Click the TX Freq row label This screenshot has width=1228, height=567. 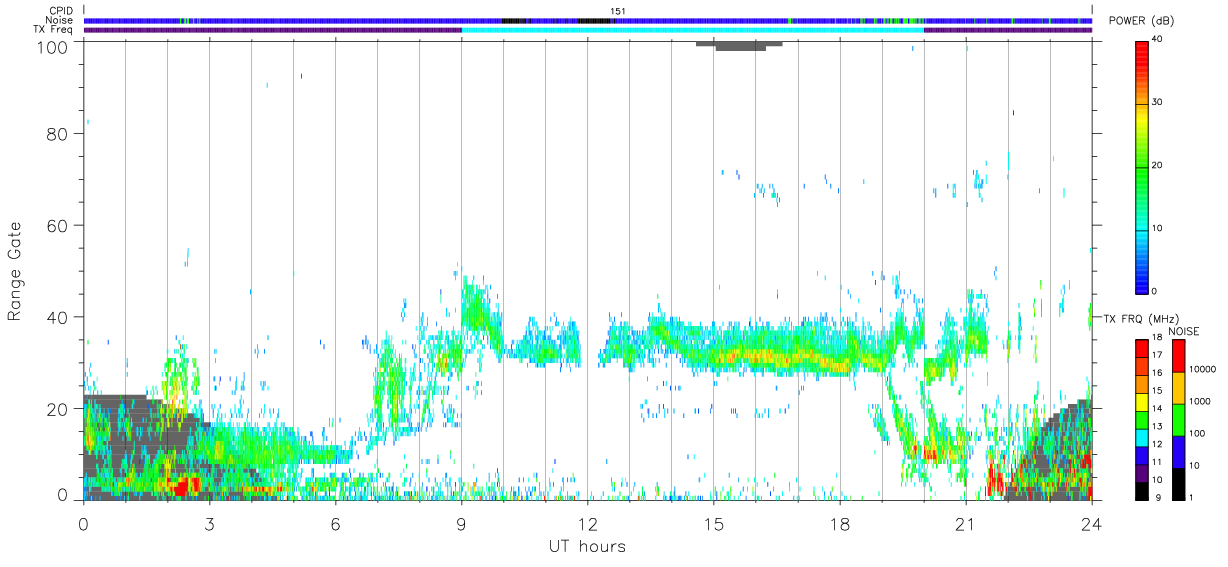tap(54, 29)
